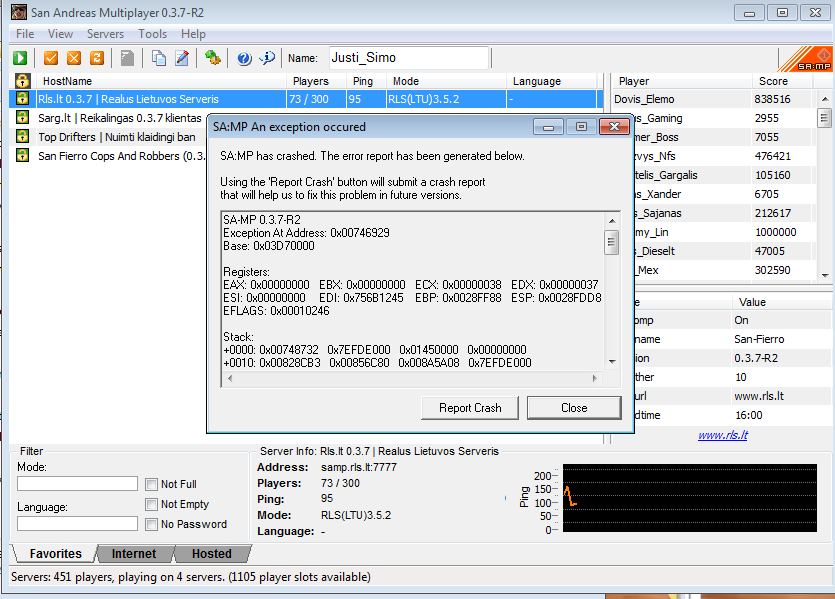Viewport: 835px width, 599px height.
Task: Switch to the Internet tab
Action: [134, 554]
